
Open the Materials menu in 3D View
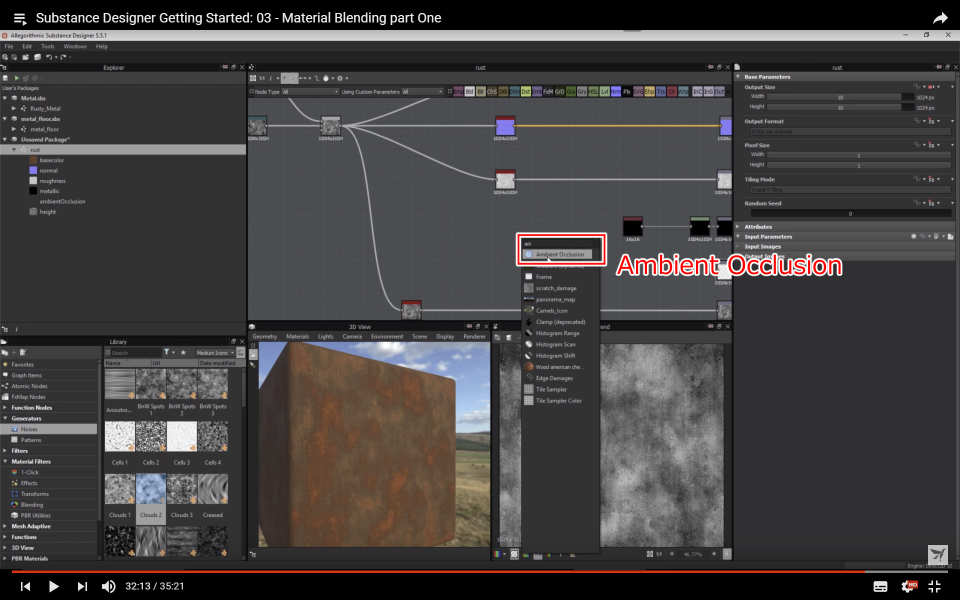click(298, 337)
